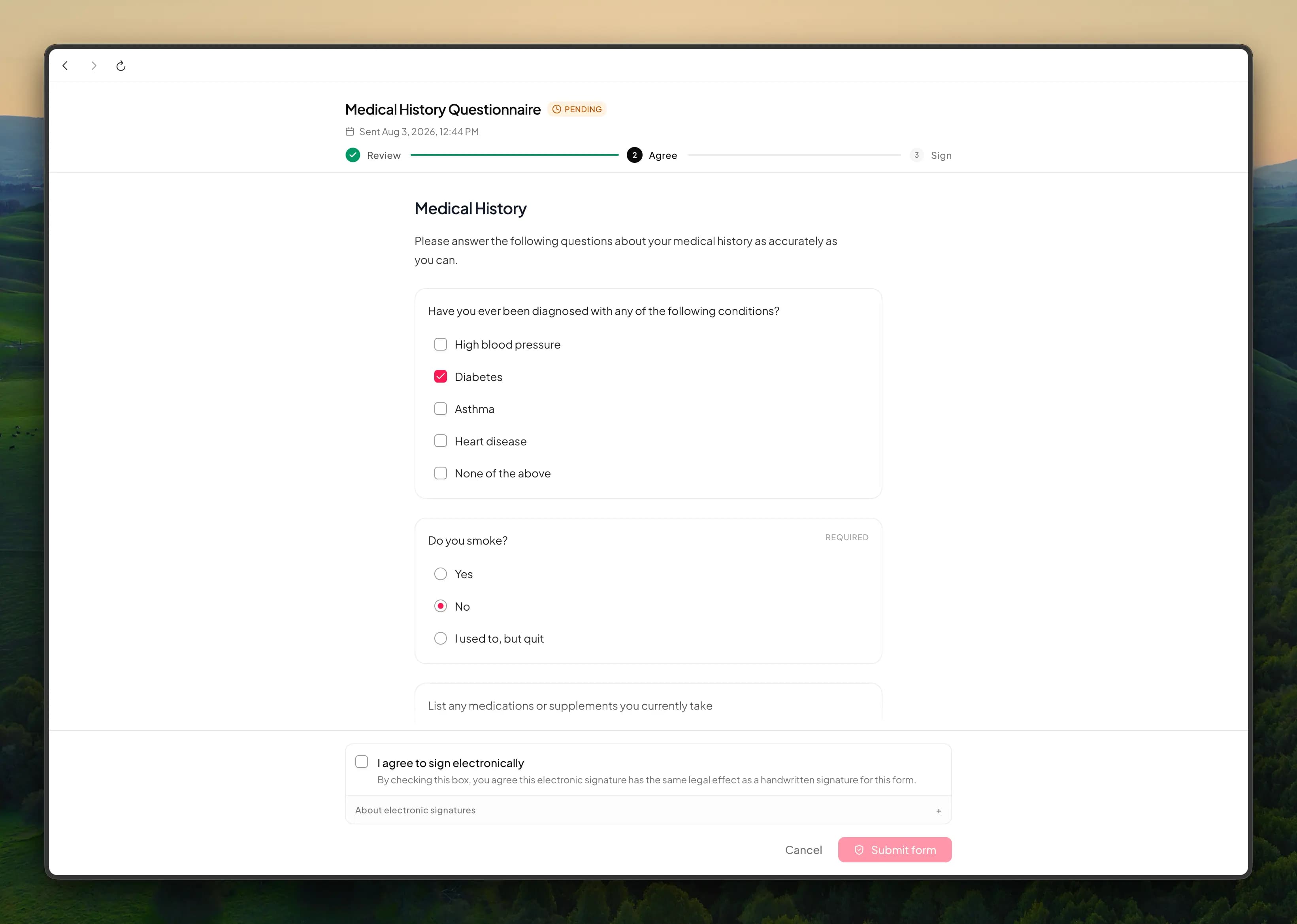
Task: Click the shield icon in Submit form
Action: [859, 849]
